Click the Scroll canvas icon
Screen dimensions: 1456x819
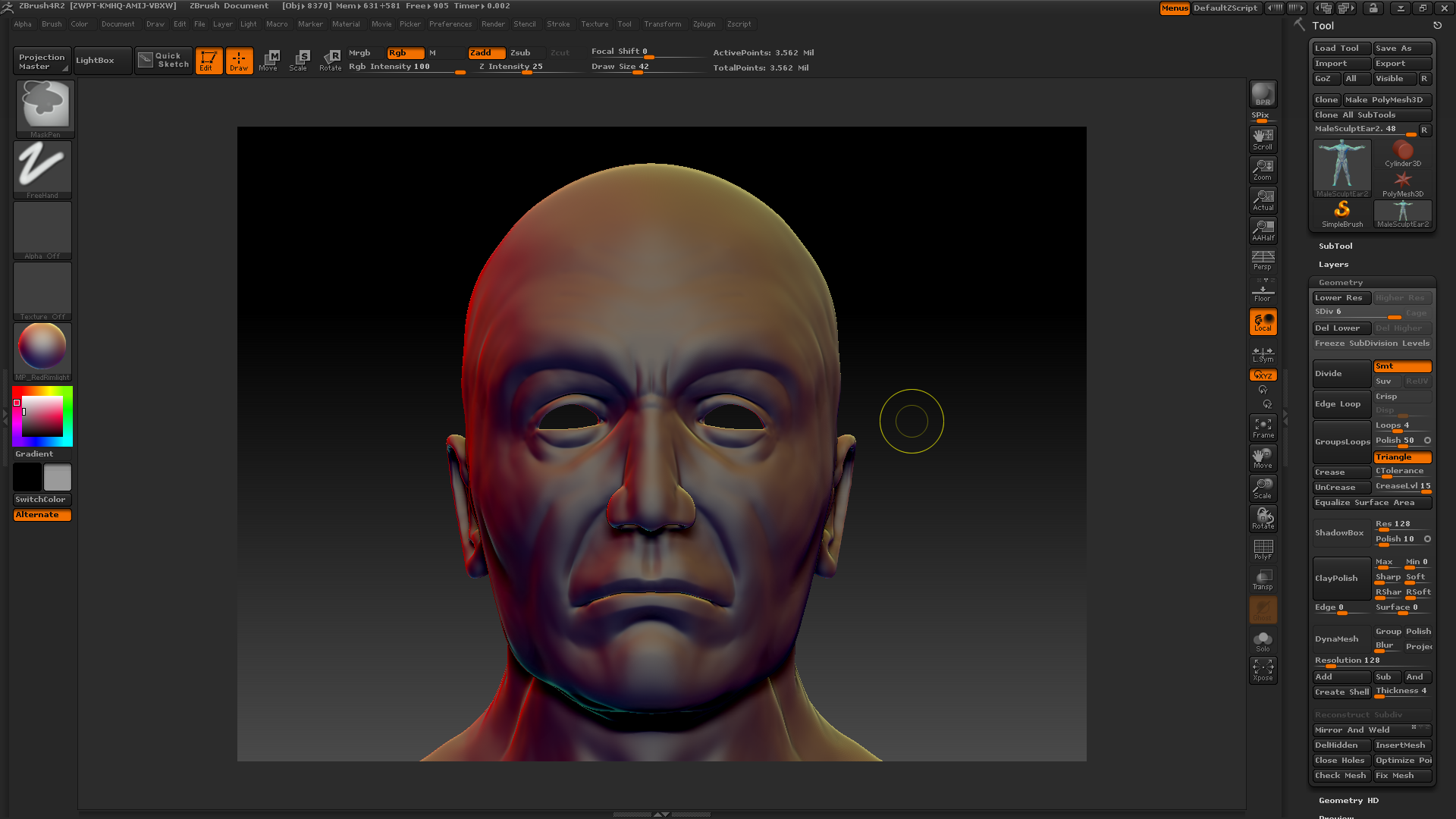pos(1263,140)
